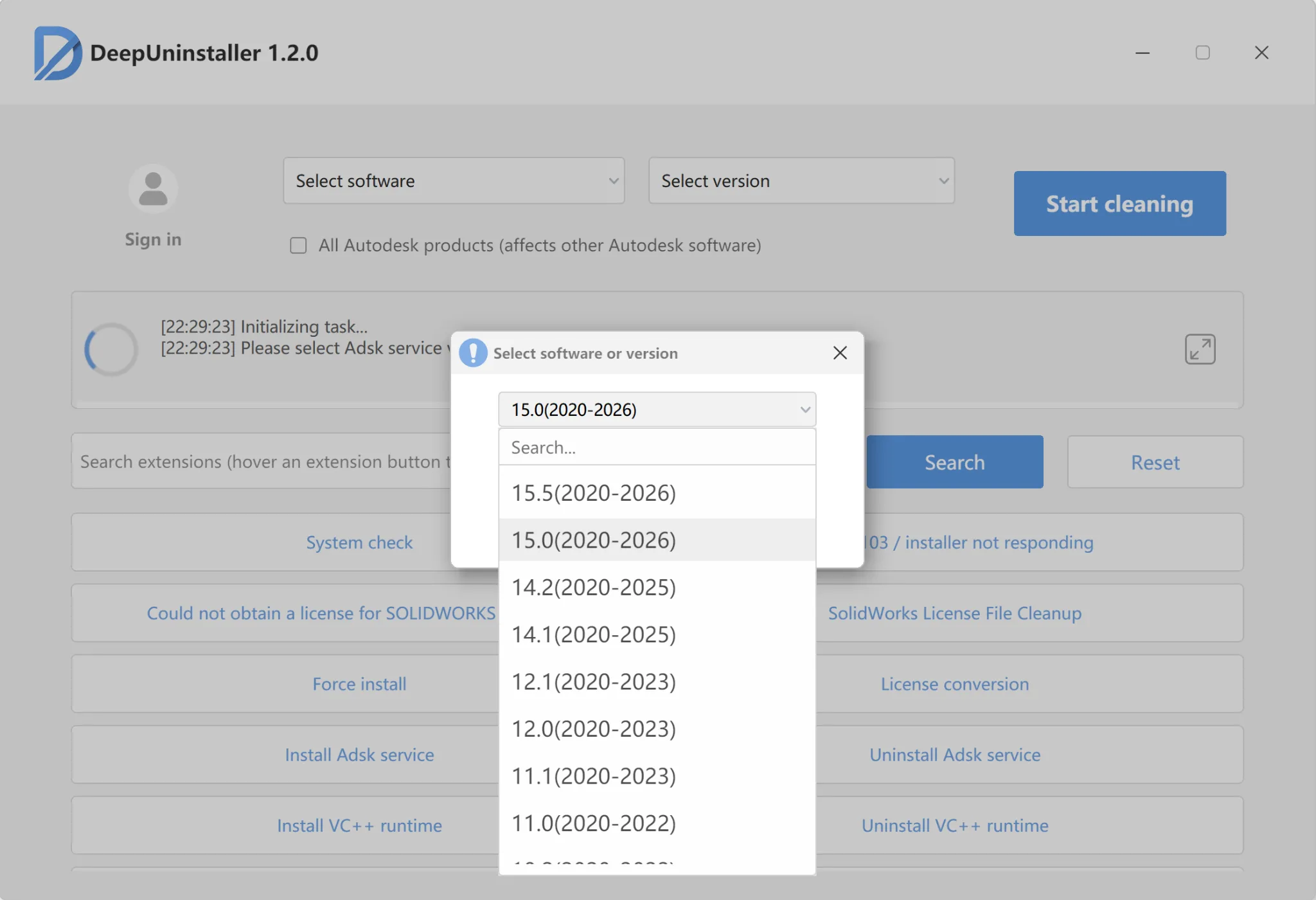Open the Select version dropdown
This screenshot has width=1316, height=900.
click(x=801, y=181)
